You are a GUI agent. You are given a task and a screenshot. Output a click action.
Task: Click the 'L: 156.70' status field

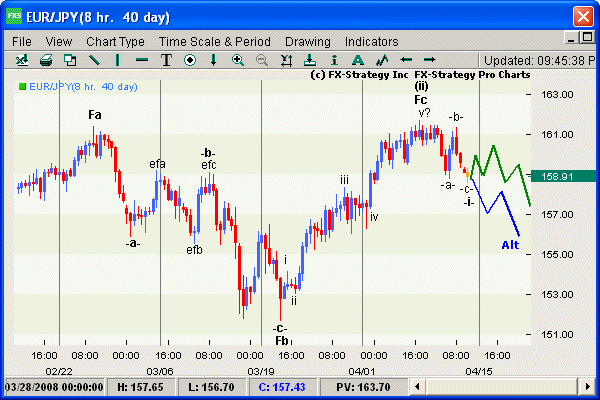[x=211, y=387]
